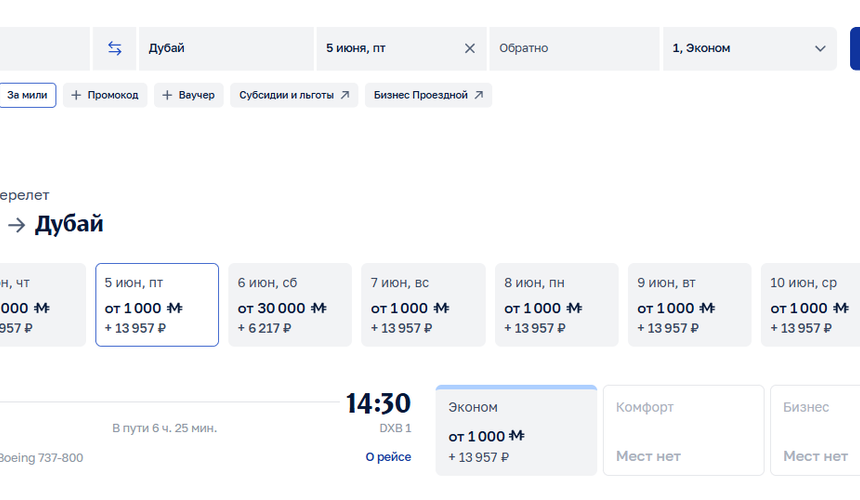Open Бизнес Проездной link
Screen dimensions: 860x500
pos(428,95)
